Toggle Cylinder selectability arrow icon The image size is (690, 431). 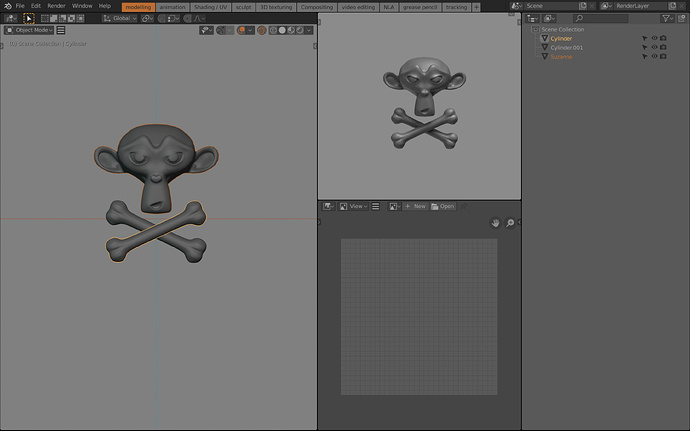(645, 39)
